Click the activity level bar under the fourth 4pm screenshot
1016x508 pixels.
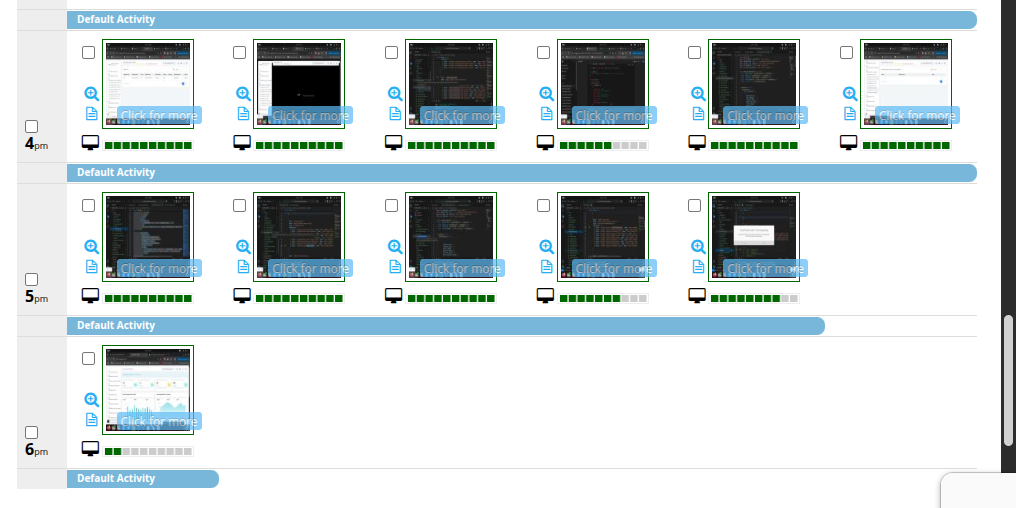603,146
